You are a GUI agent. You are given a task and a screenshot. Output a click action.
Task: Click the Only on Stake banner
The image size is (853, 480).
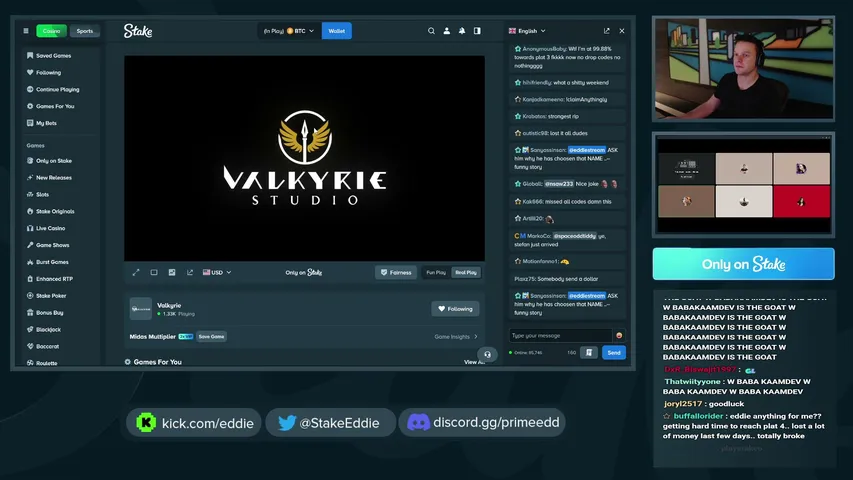[x=743, y=264]
